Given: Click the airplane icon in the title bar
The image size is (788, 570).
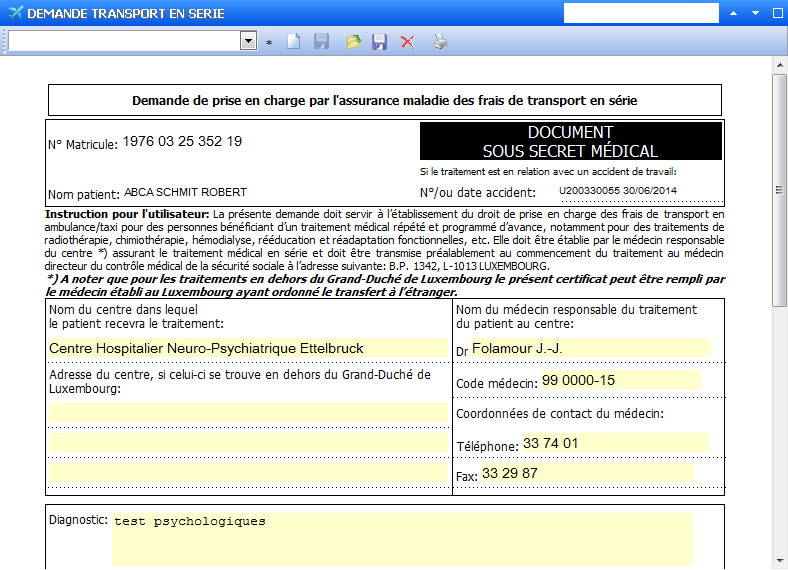Looking at the screenshot, I should tap(13, 14).
